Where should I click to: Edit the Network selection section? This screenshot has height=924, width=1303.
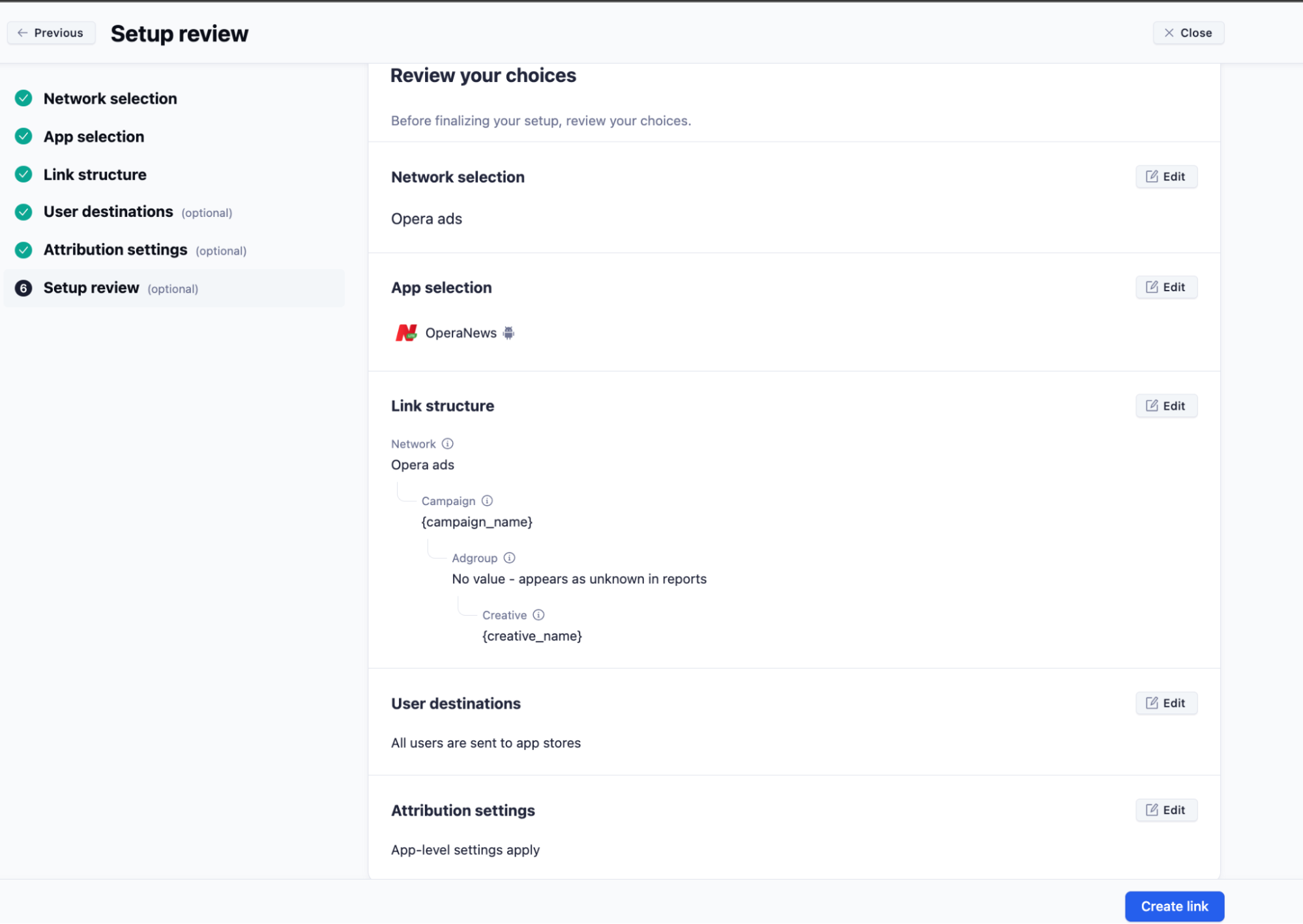click(x=1165, y=177)
